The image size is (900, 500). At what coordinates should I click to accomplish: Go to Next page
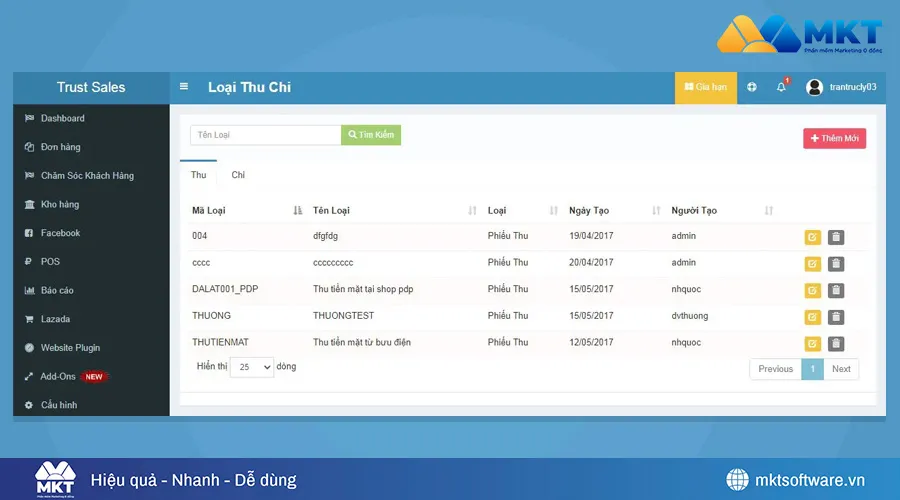[x=841, y=369]
